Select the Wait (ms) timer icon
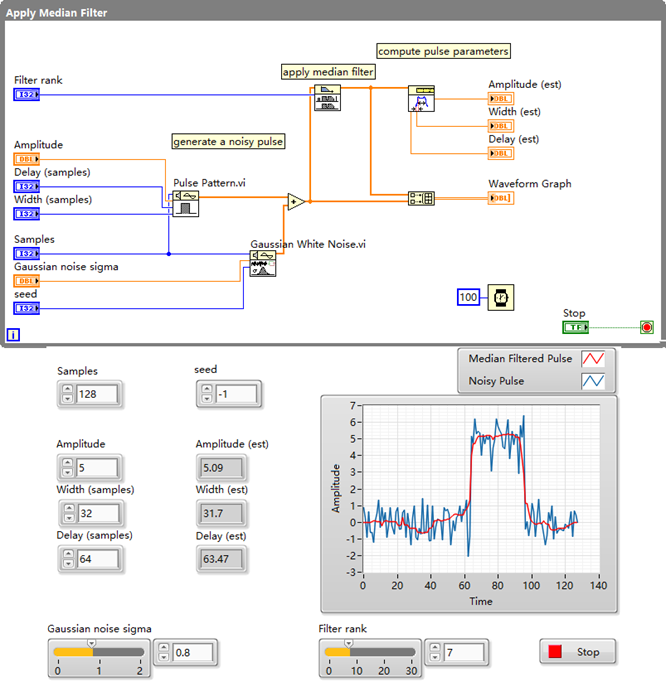666x682 pixels. 501,298
